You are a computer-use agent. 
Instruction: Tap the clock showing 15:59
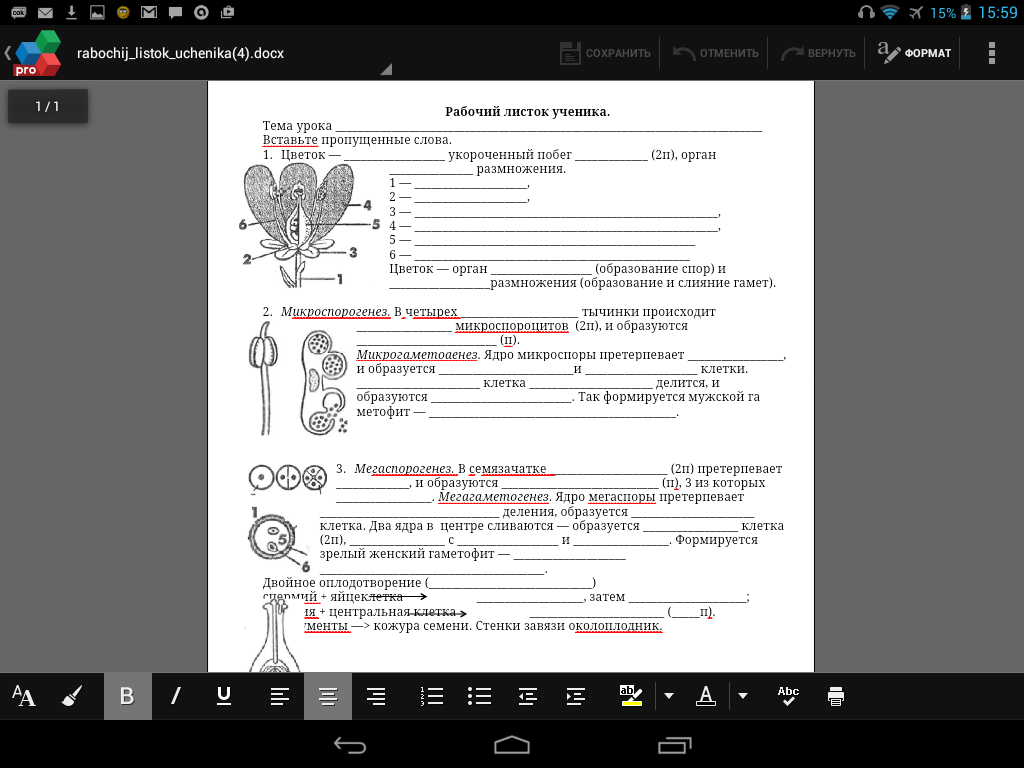(998, 13)
